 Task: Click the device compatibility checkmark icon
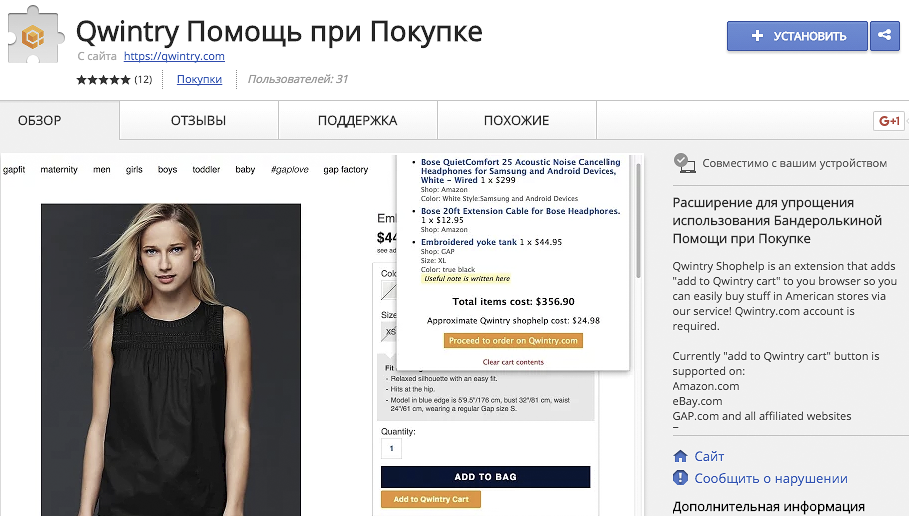tap(684, 162)
